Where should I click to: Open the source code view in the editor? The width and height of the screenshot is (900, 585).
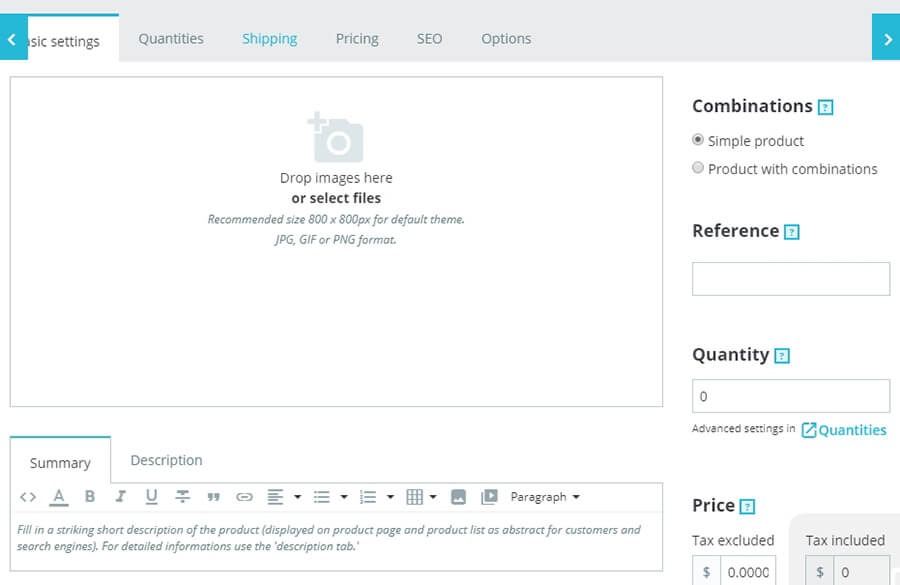pyautogui.click(x=27, y=496)
